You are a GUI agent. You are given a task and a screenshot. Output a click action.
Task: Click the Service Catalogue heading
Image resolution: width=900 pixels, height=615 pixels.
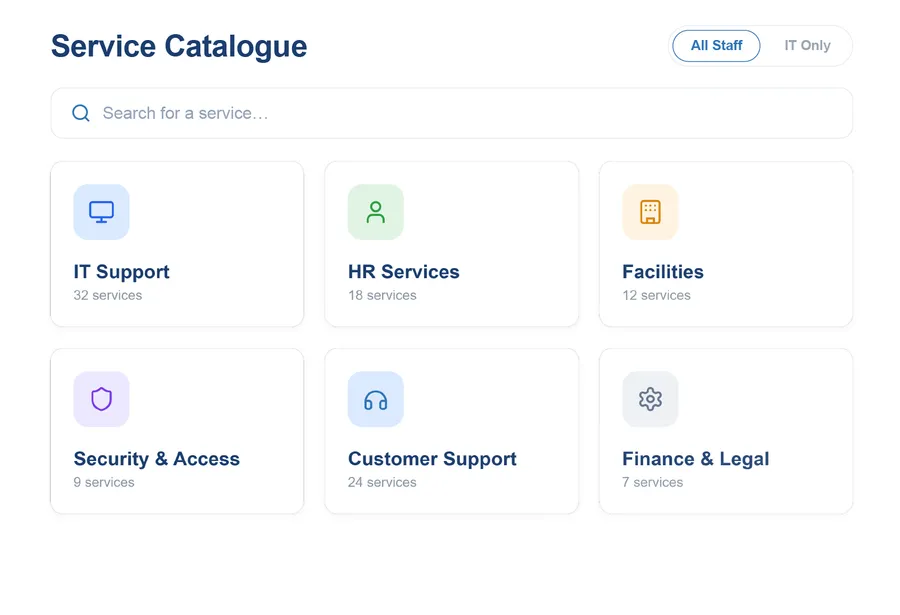[x=179, y=47]
